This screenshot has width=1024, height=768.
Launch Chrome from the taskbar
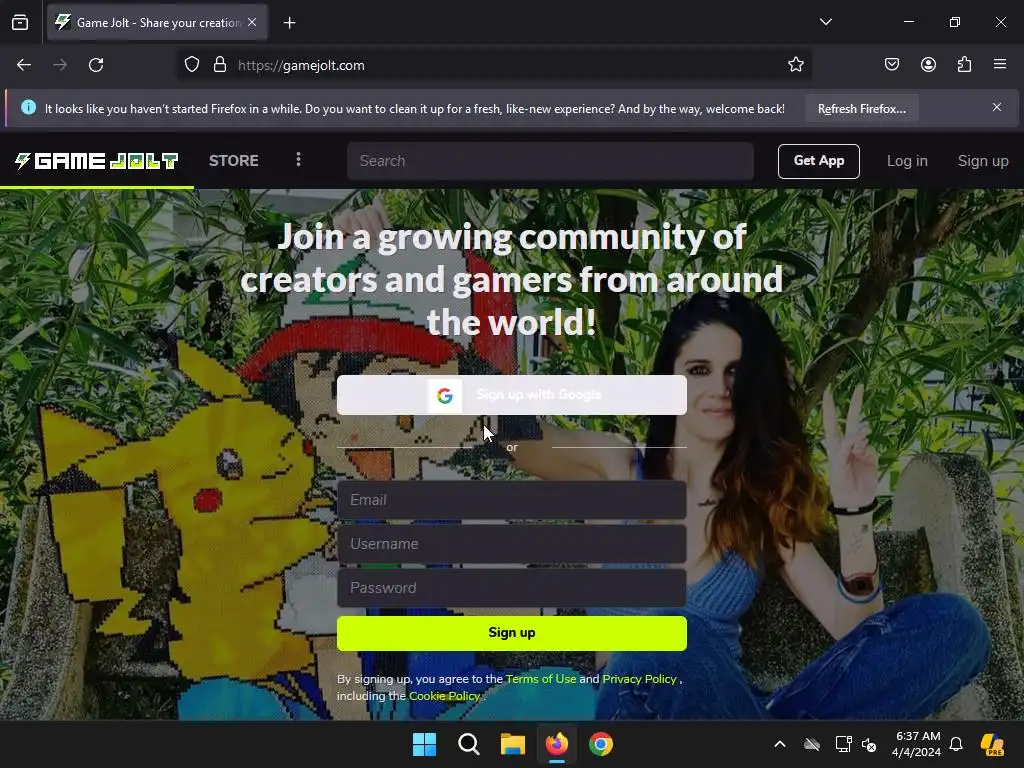(x=601, y=744)
